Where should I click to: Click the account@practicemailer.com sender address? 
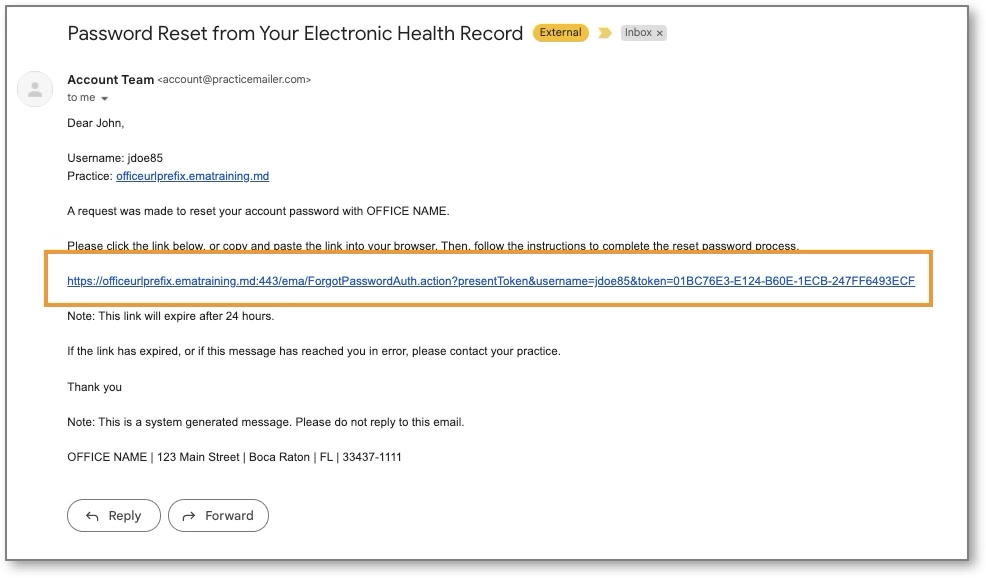(234, 80)
